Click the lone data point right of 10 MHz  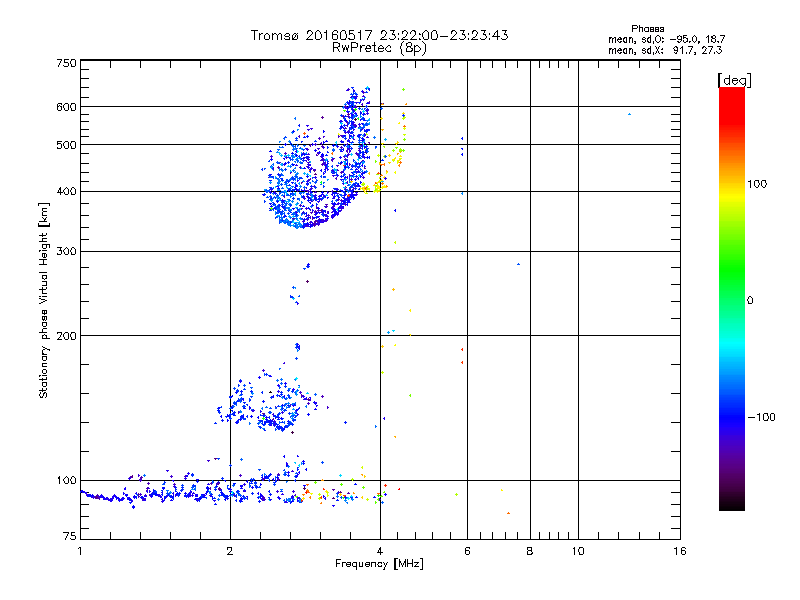coord(630,114)
